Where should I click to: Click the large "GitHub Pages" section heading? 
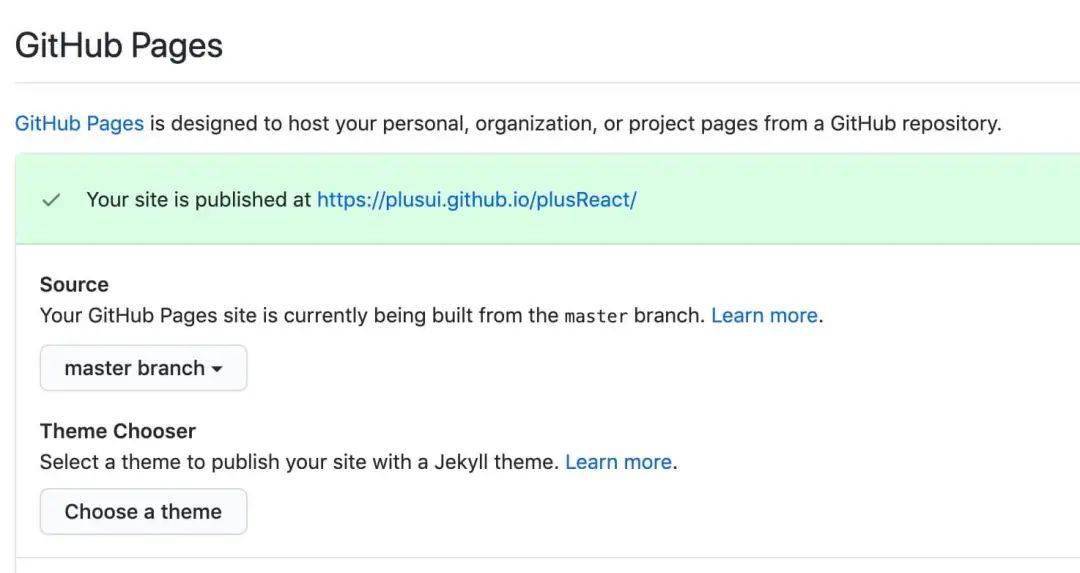[119, 46]
